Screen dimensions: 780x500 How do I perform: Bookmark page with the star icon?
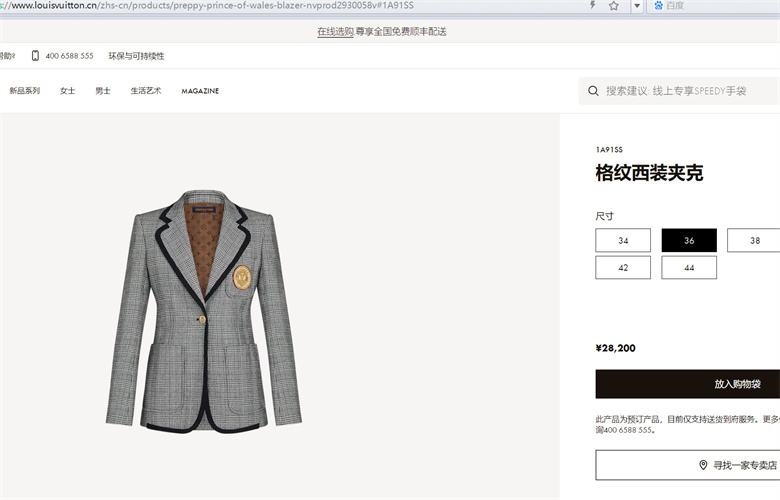[x=614, y=5]
